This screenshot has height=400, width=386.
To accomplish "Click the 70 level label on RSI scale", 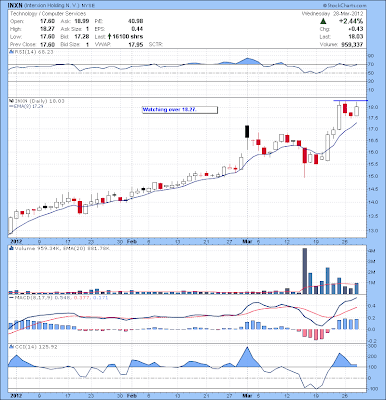I will 371,64.
